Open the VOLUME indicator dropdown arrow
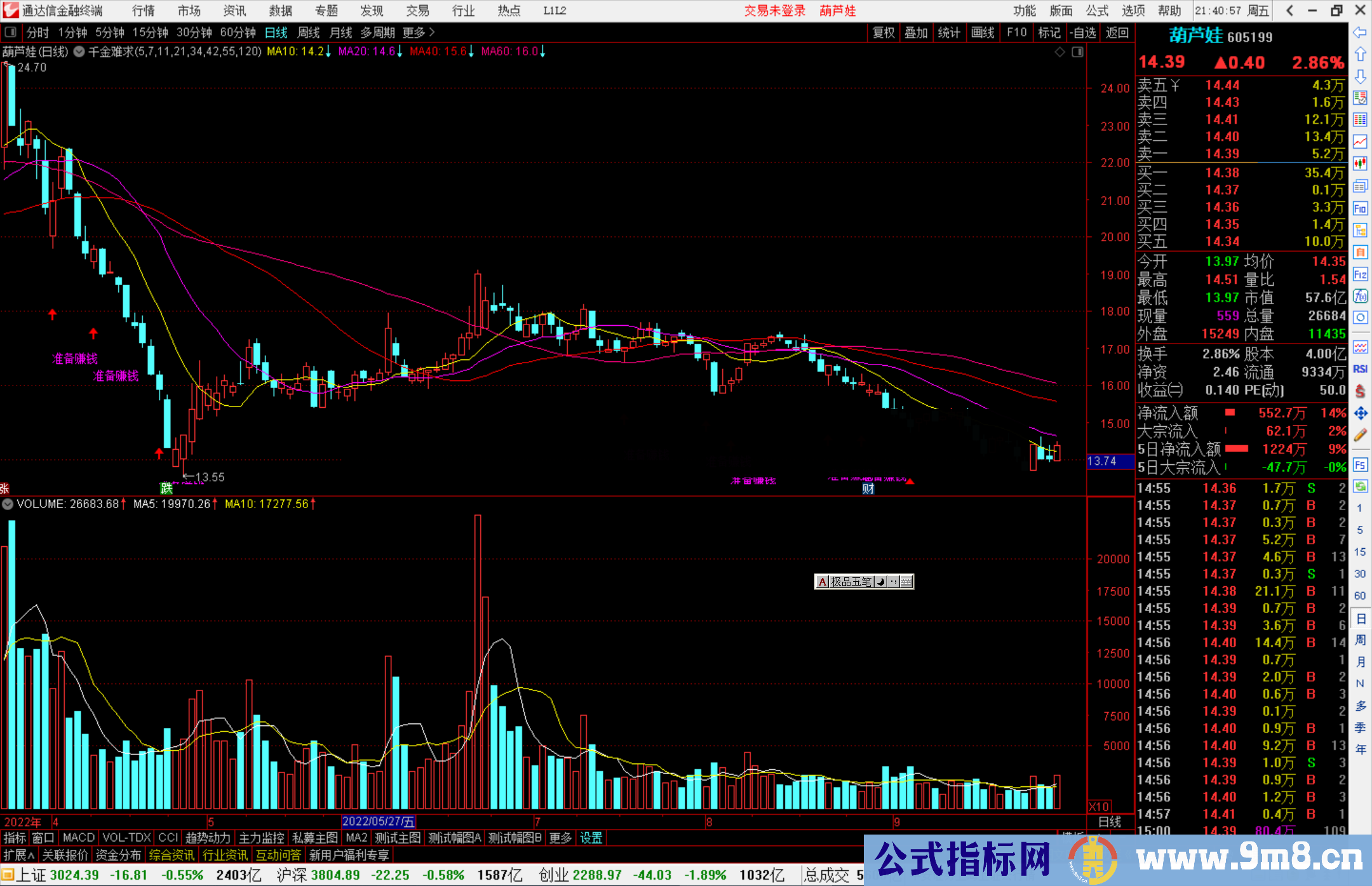The height and width of the screenshot is (886, 1372). (8, 504)
